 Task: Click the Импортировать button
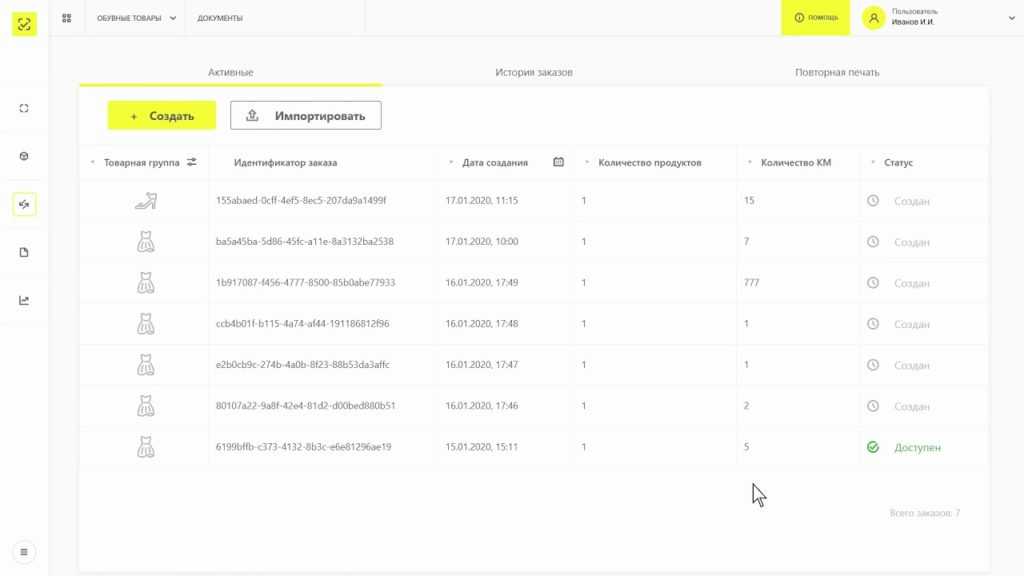305,116
